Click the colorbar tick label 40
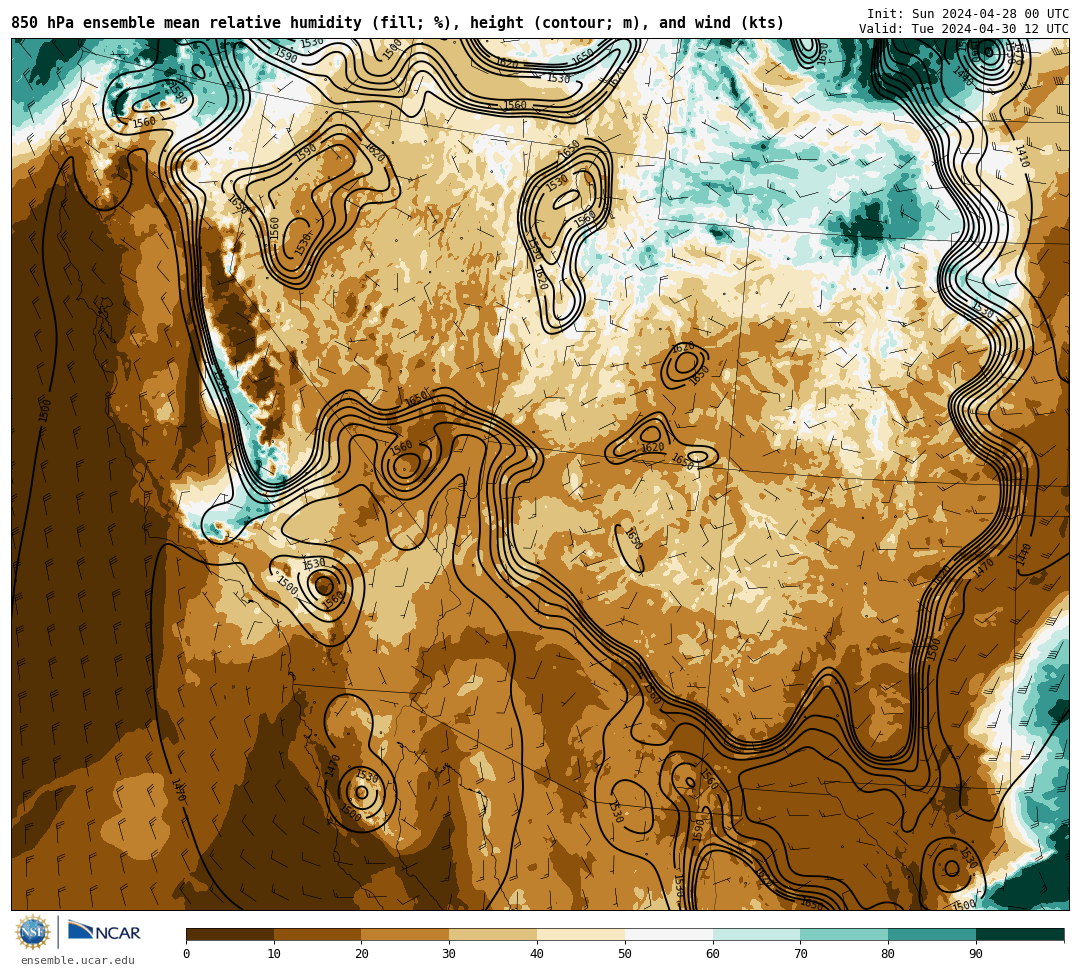This screenshot has width=1080, height=973. (537, 954)
